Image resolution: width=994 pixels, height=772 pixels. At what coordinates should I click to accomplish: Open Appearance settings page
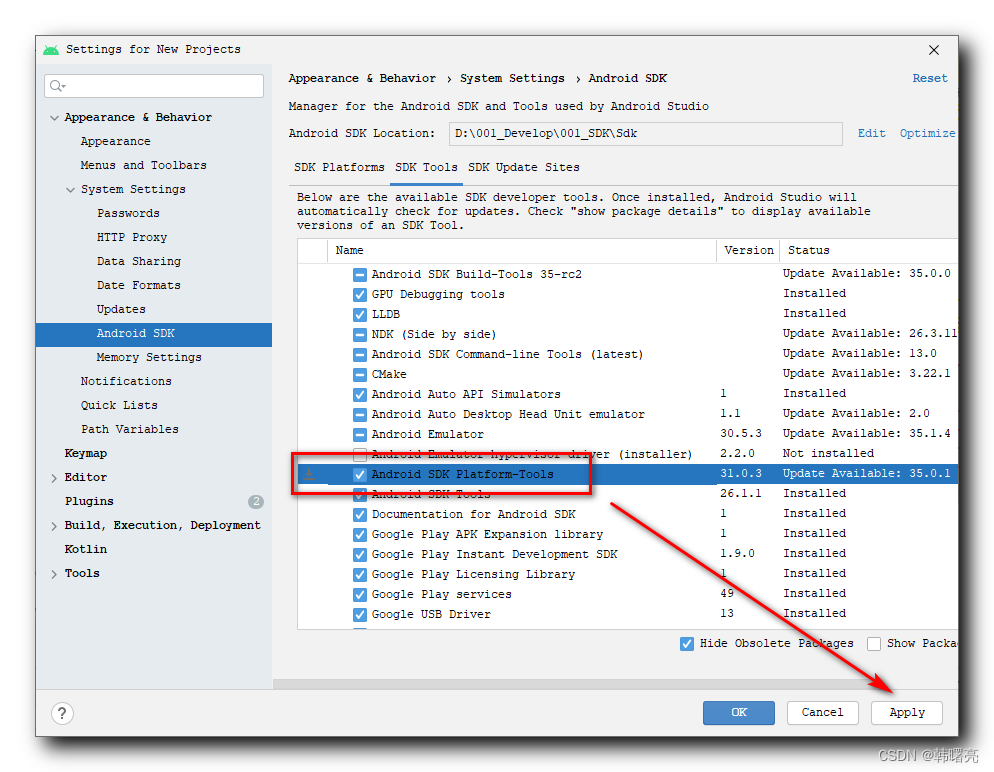[115, 141]
